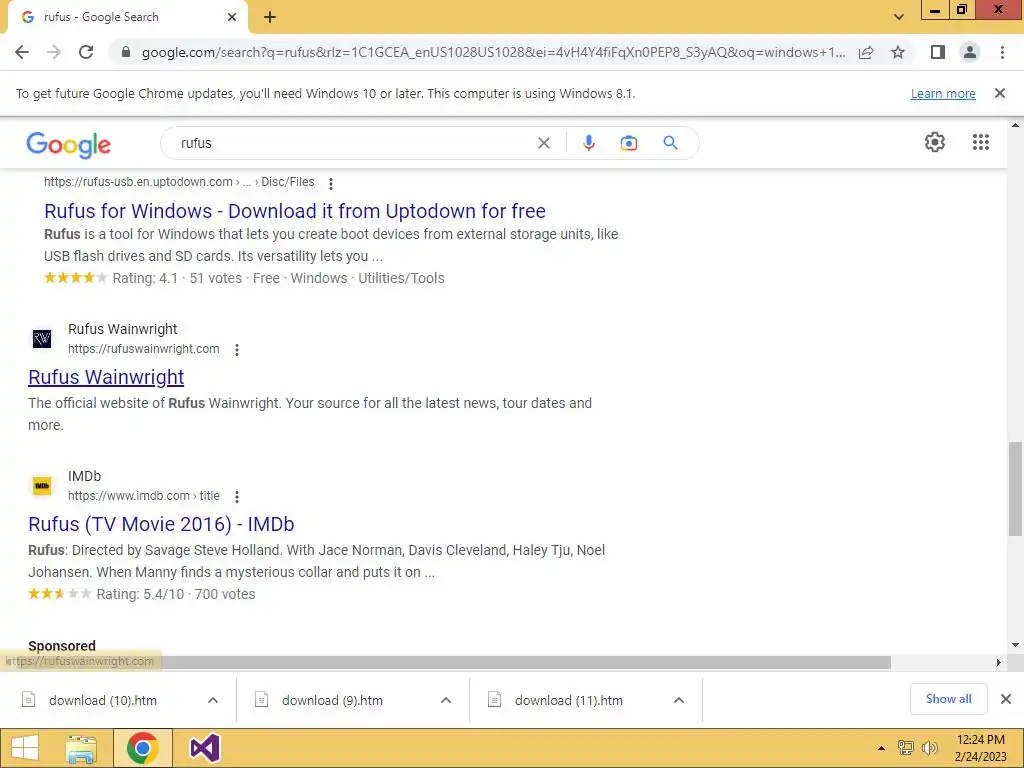Share this page from the address bar
The height and width of the screenshot is (768, 1024).
(x=866, y=52)
